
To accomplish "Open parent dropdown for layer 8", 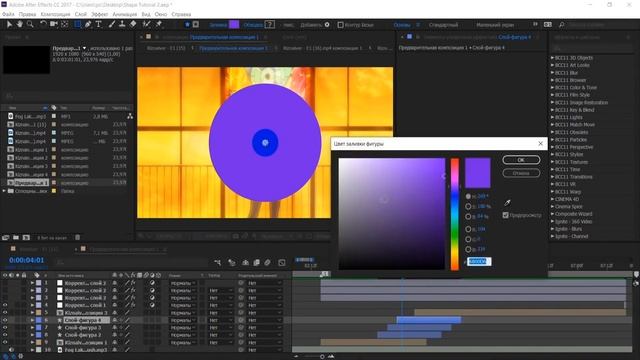I will pos(264,335).
